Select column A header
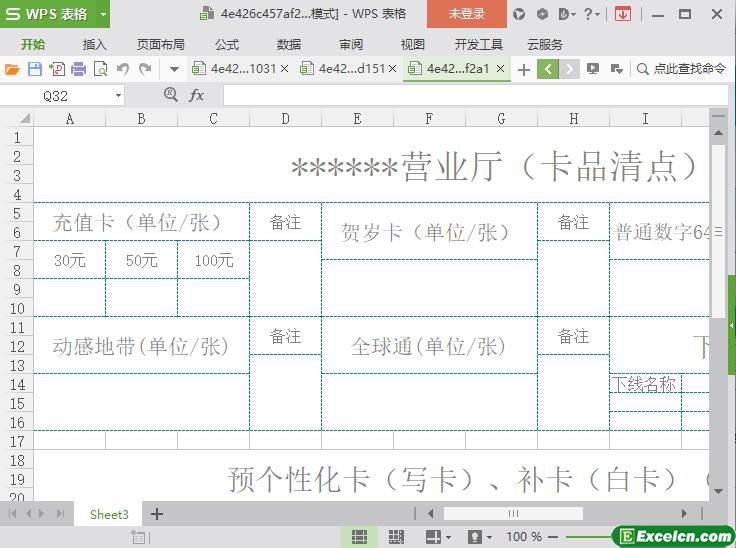736x548 pixels. click(x=69, y=119)
